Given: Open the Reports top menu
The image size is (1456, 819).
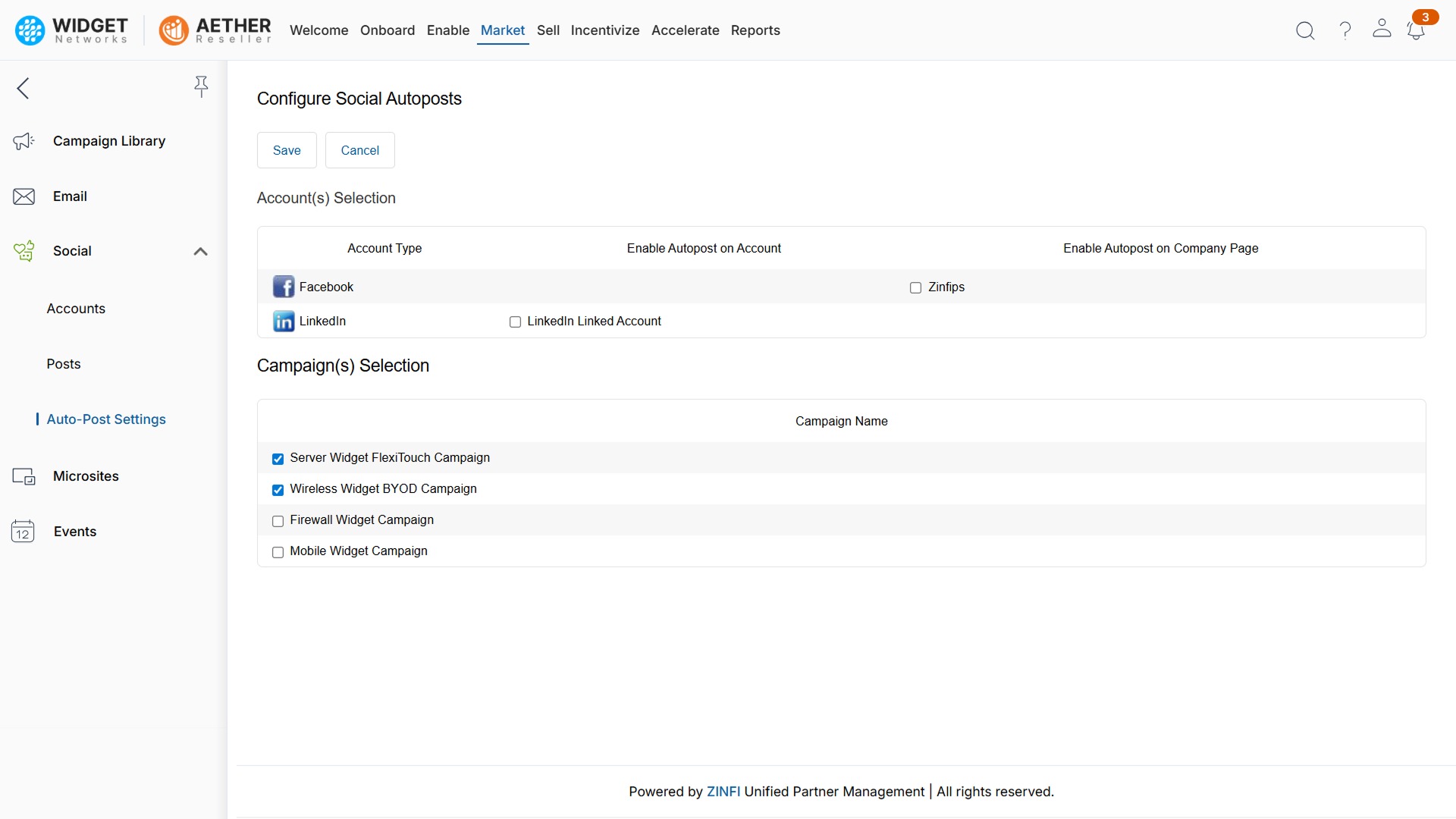Looking at the screenshot, I should click(x=755, y=30).
